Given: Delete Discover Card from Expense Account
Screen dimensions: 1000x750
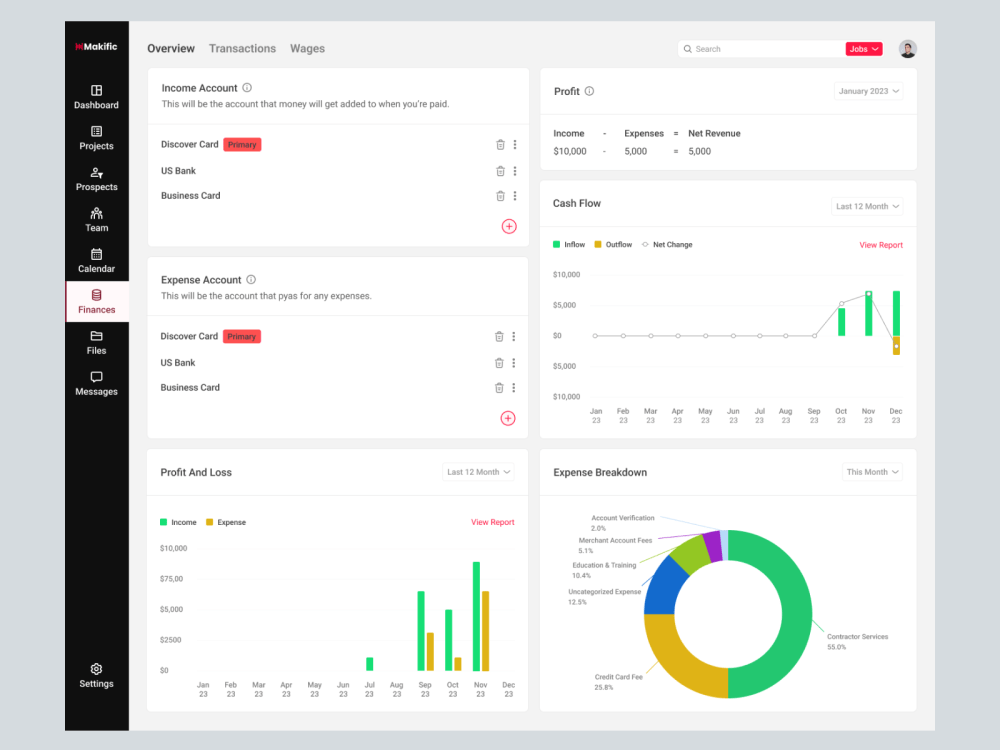Looking at the screenshot, I should [499, 337].
